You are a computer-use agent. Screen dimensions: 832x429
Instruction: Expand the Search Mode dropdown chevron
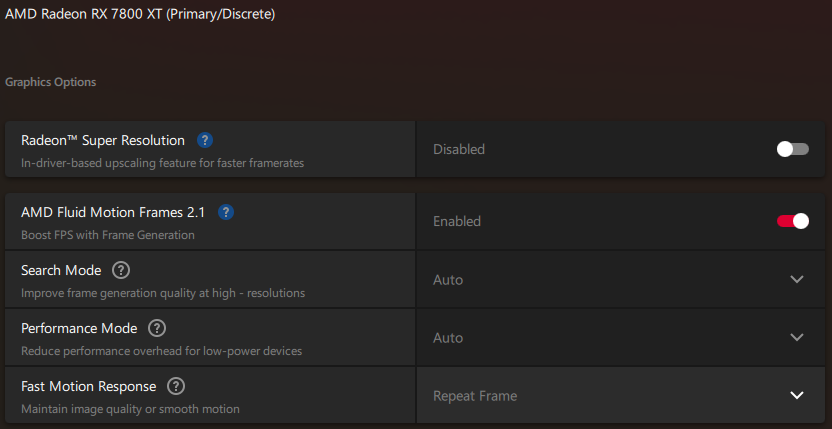796,279
